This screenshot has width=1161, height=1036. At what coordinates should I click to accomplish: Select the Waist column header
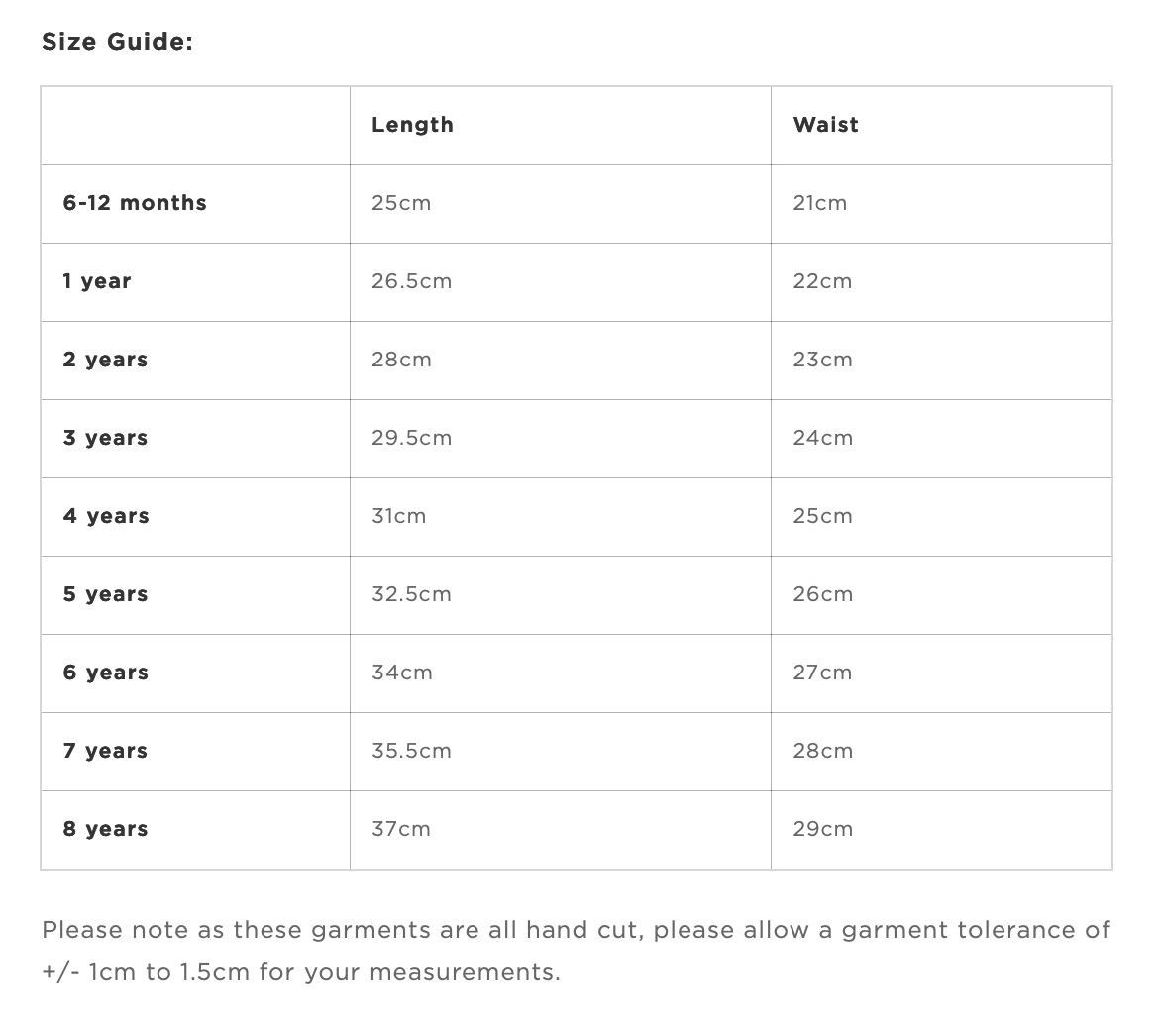pos(825,125)
